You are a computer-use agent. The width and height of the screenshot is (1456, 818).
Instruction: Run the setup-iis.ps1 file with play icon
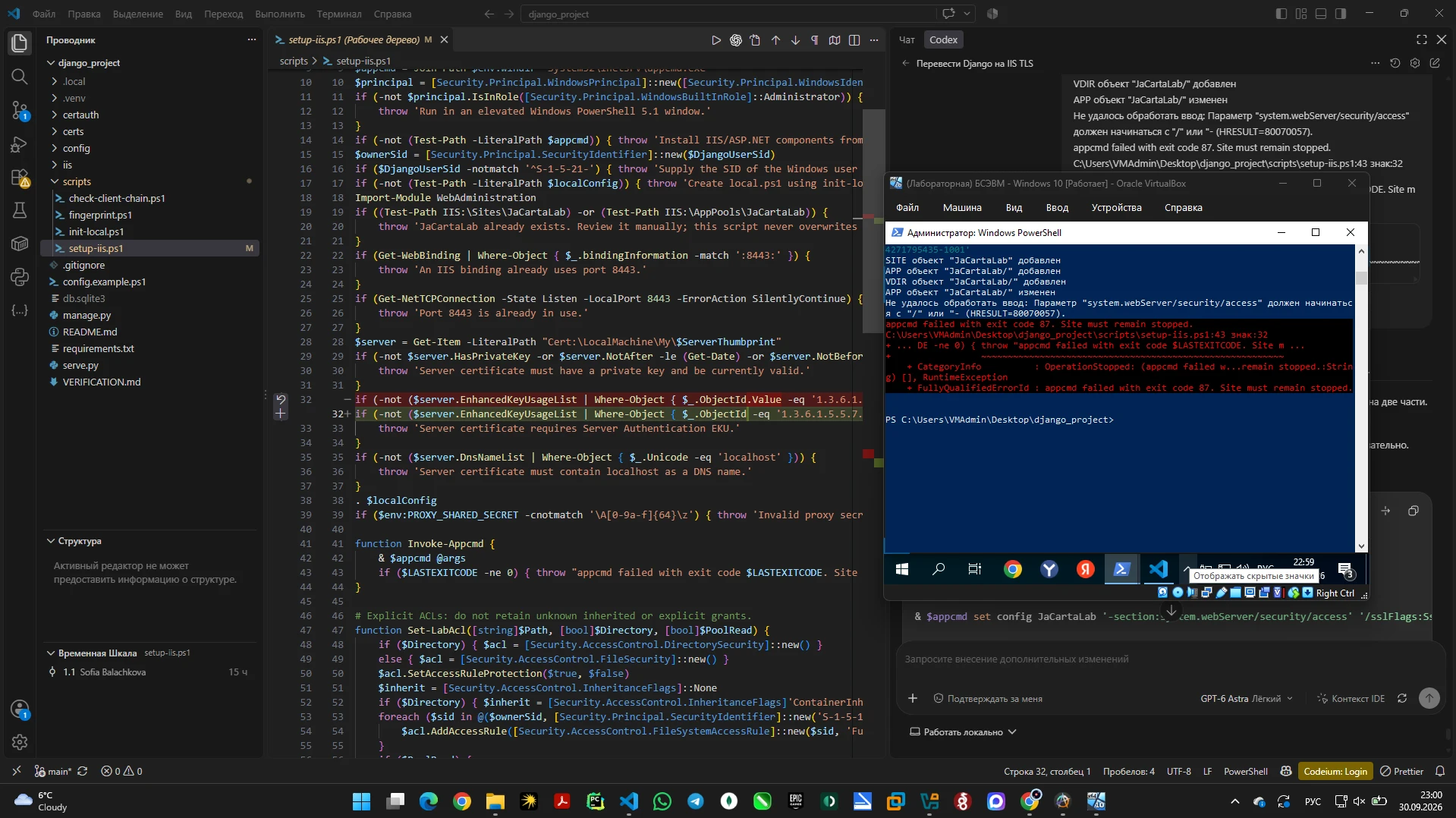715,40
